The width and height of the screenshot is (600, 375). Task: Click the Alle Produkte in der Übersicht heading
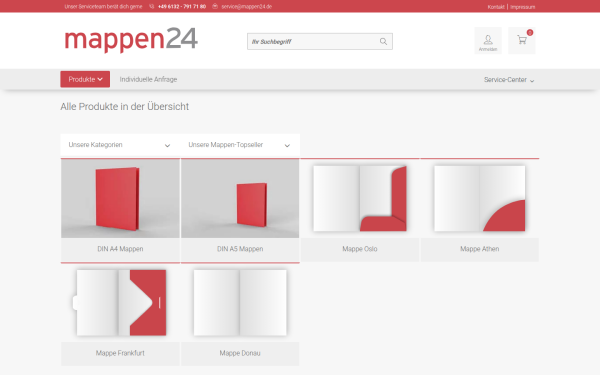[124, 106]
